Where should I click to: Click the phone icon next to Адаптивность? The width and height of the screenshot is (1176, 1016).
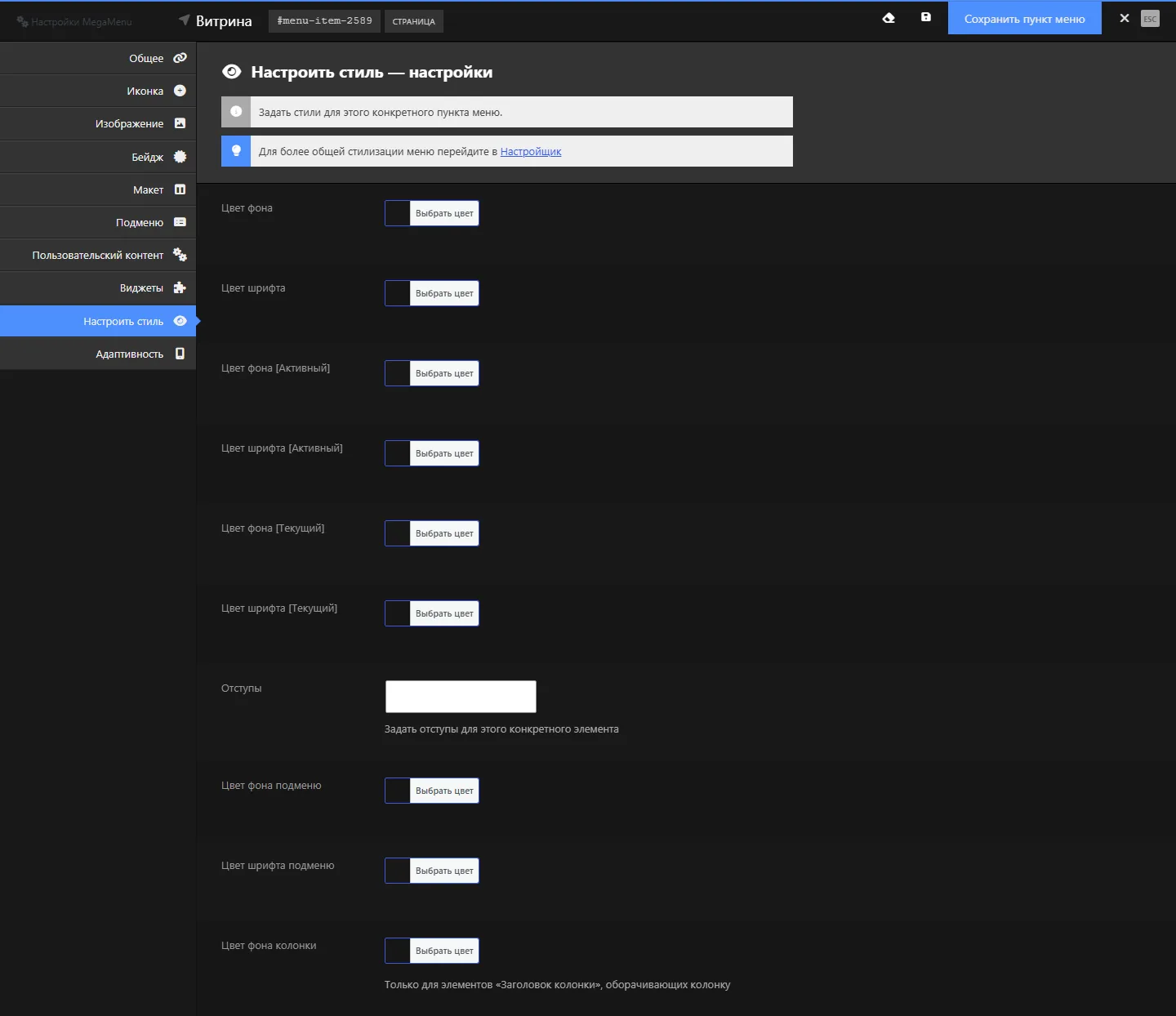[180, 354]
